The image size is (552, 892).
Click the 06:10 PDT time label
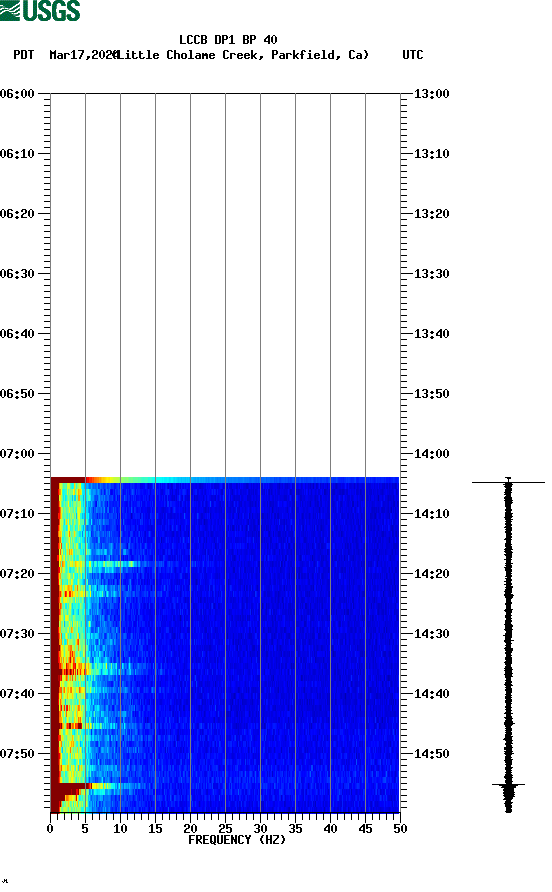[18, 154]
